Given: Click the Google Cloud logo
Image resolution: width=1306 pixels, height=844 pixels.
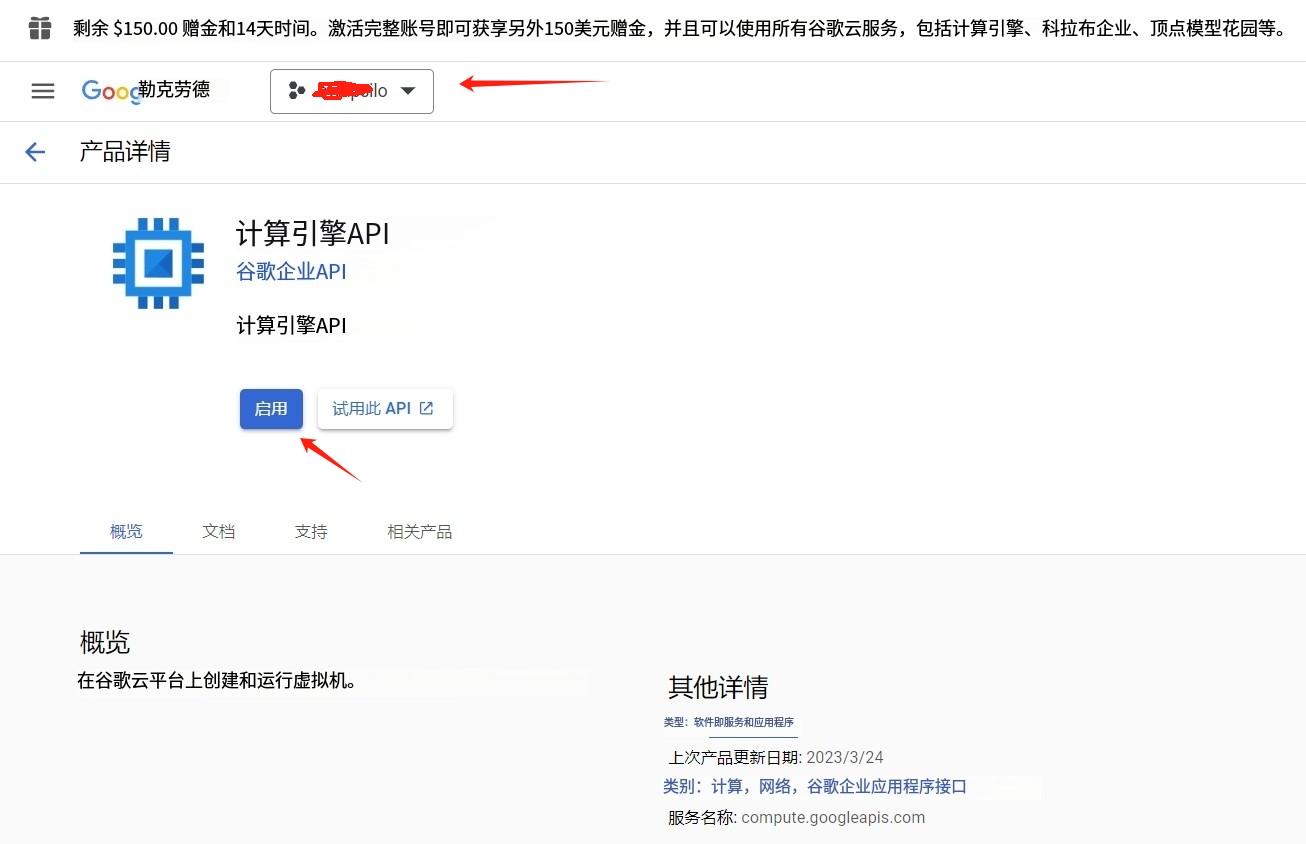Looking at the screenshot, I should pos(146,90).
